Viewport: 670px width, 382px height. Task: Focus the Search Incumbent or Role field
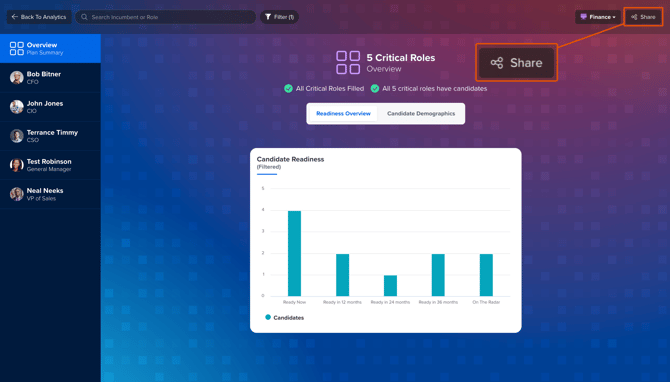tap(165, 17)
